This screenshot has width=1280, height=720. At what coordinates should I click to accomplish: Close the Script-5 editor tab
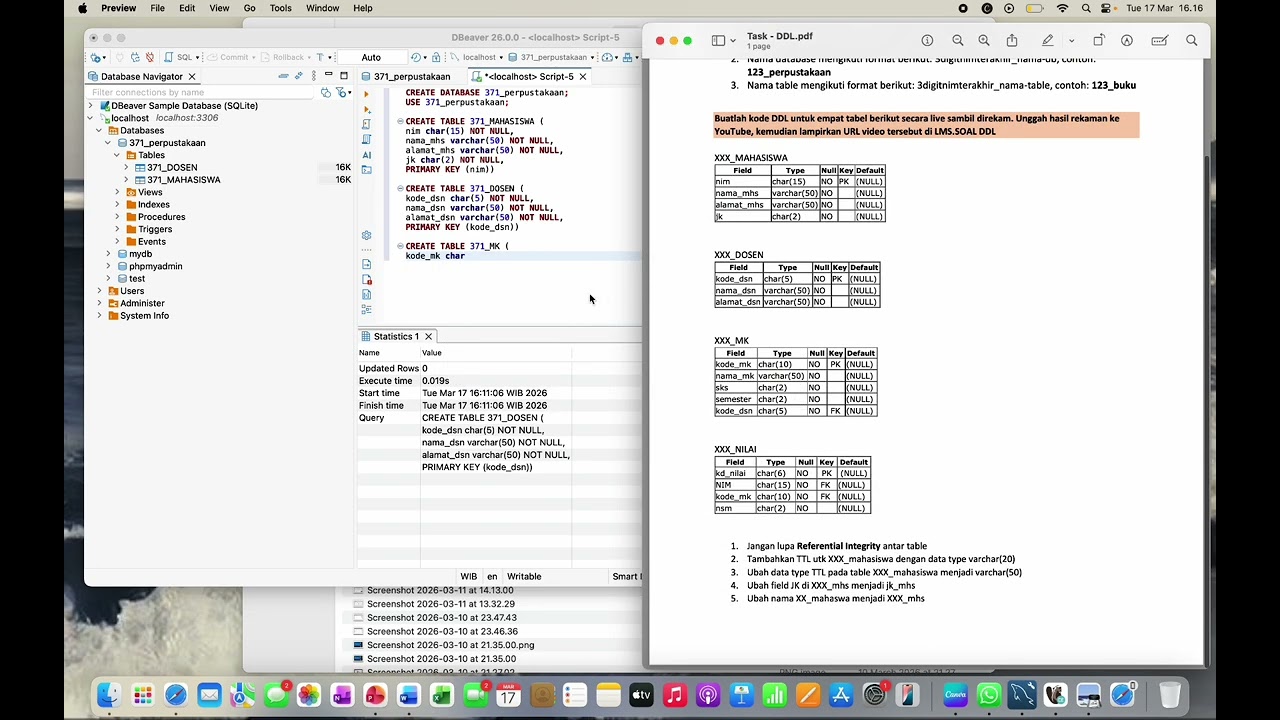pos(583,76)
